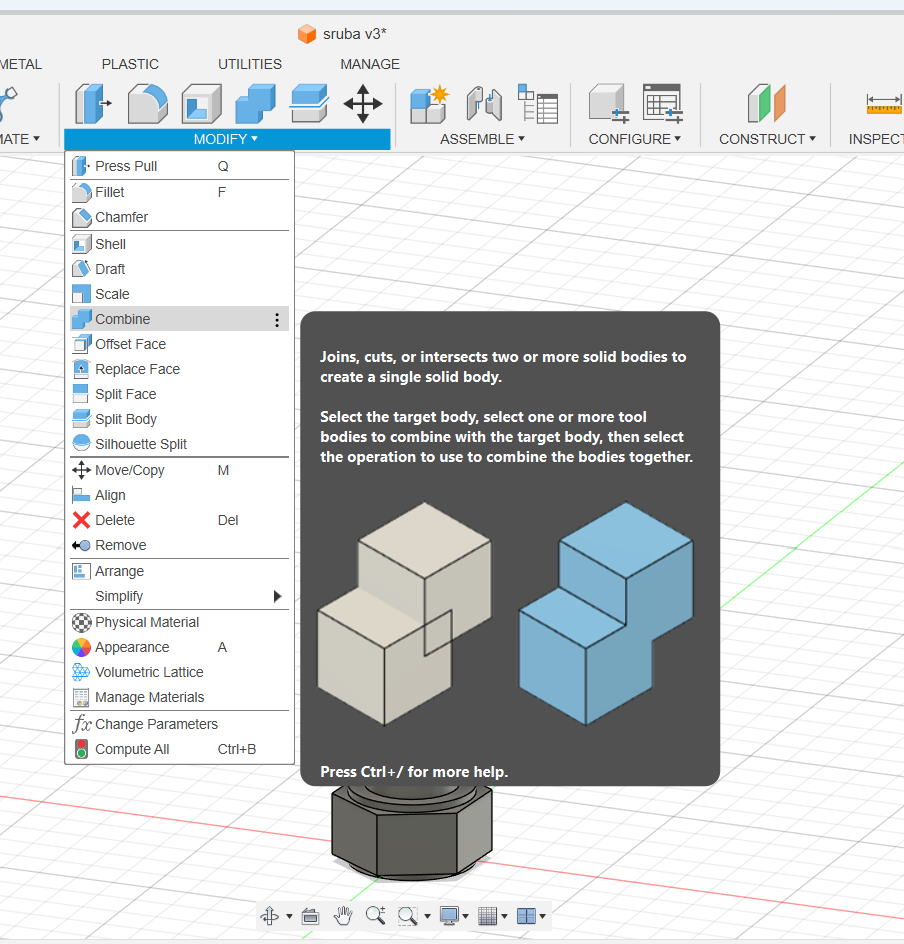
Task: Click the Bill of Materials icon
Action: 537,104
